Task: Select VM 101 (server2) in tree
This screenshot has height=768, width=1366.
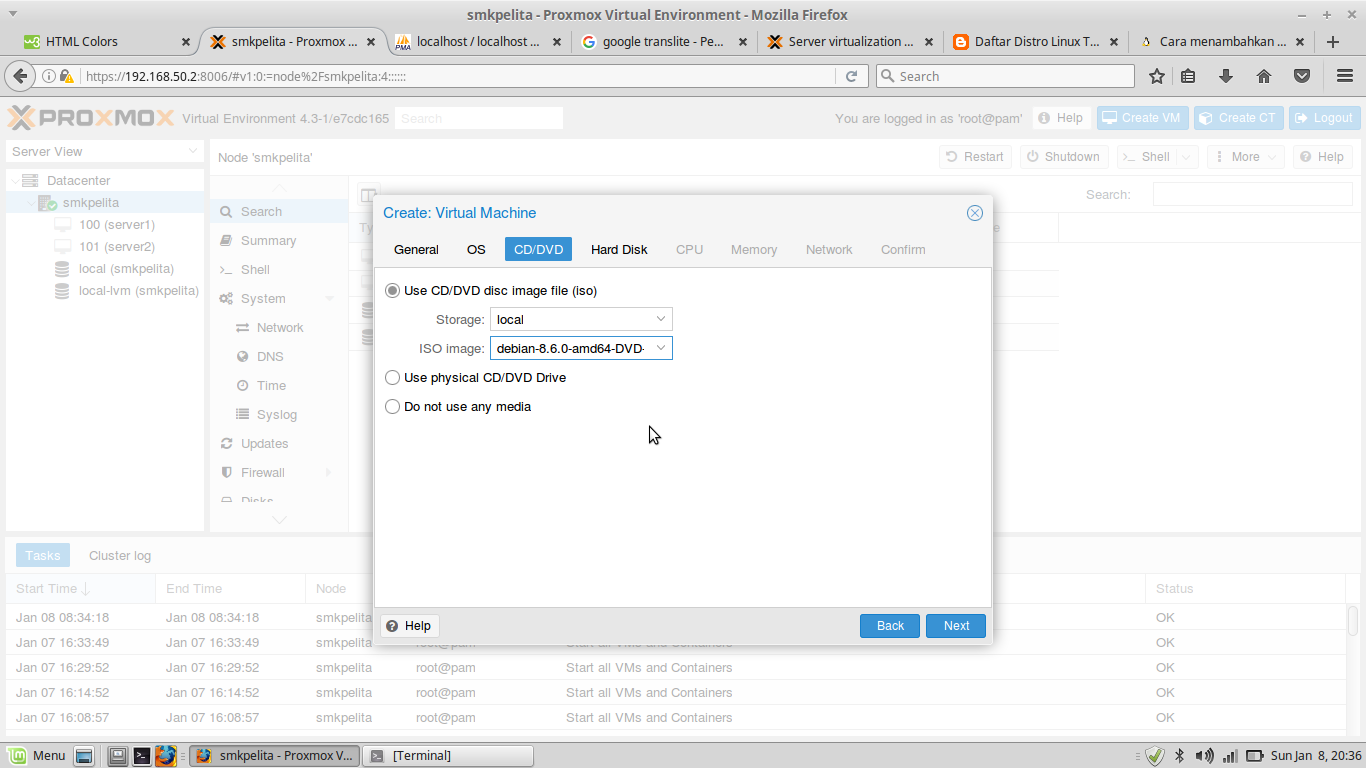Action: (116, 247)
